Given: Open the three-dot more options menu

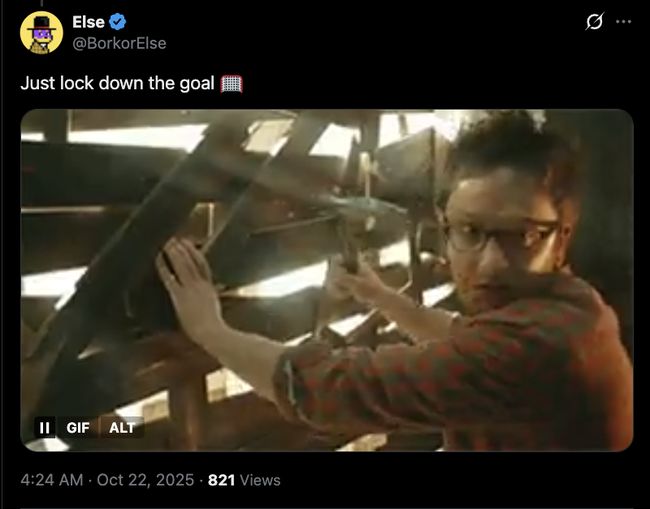Looking at the screenshot, I should click(x=623, y=22).
